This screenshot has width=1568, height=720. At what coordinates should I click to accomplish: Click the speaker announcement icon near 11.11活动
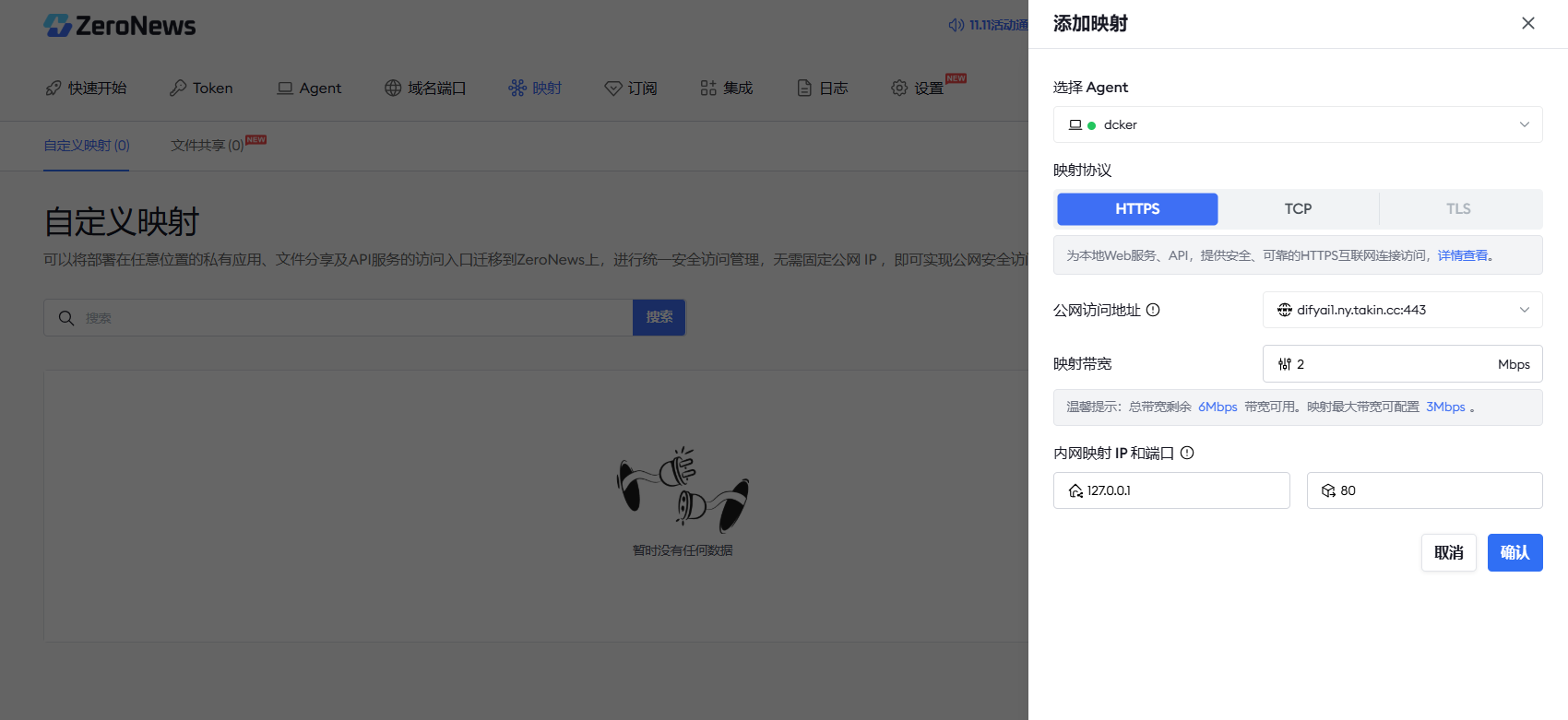[x=956, y=25]
